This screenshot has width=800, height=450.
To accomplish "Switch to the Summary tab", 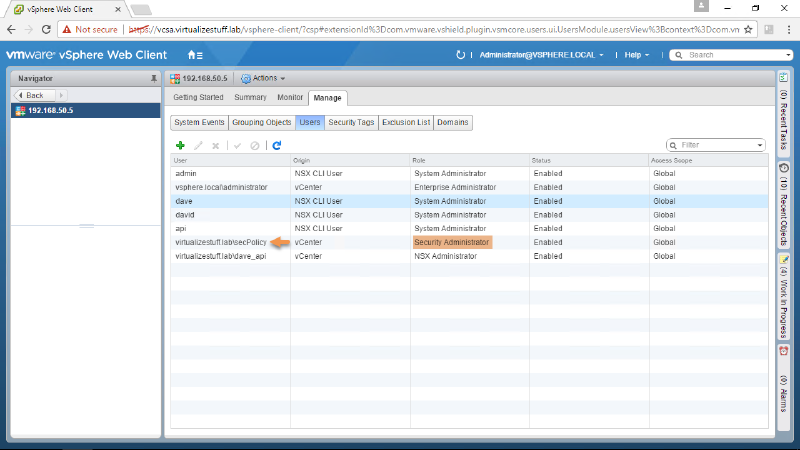I will pos(251,97).
